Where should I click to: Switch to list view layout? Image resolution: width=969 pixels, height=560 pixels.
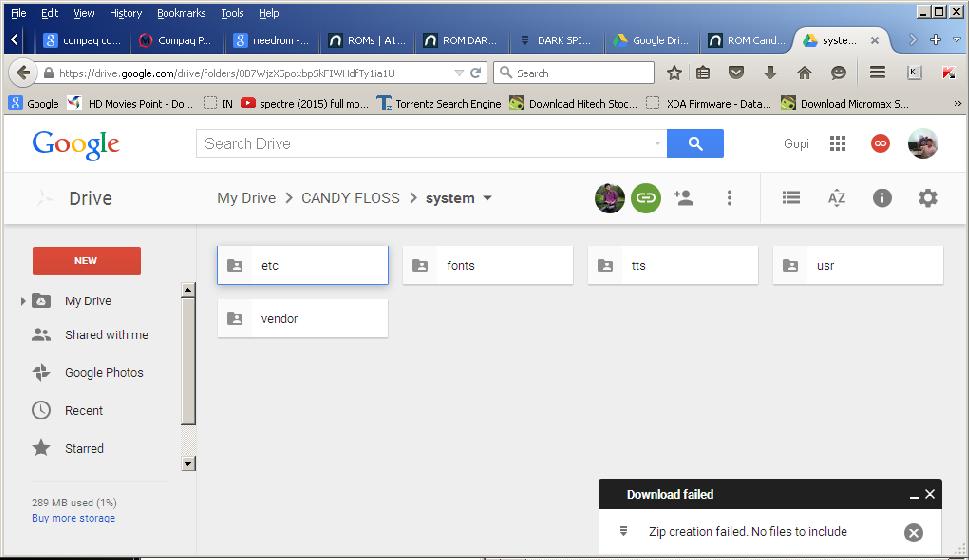click(x=791, y=198)
